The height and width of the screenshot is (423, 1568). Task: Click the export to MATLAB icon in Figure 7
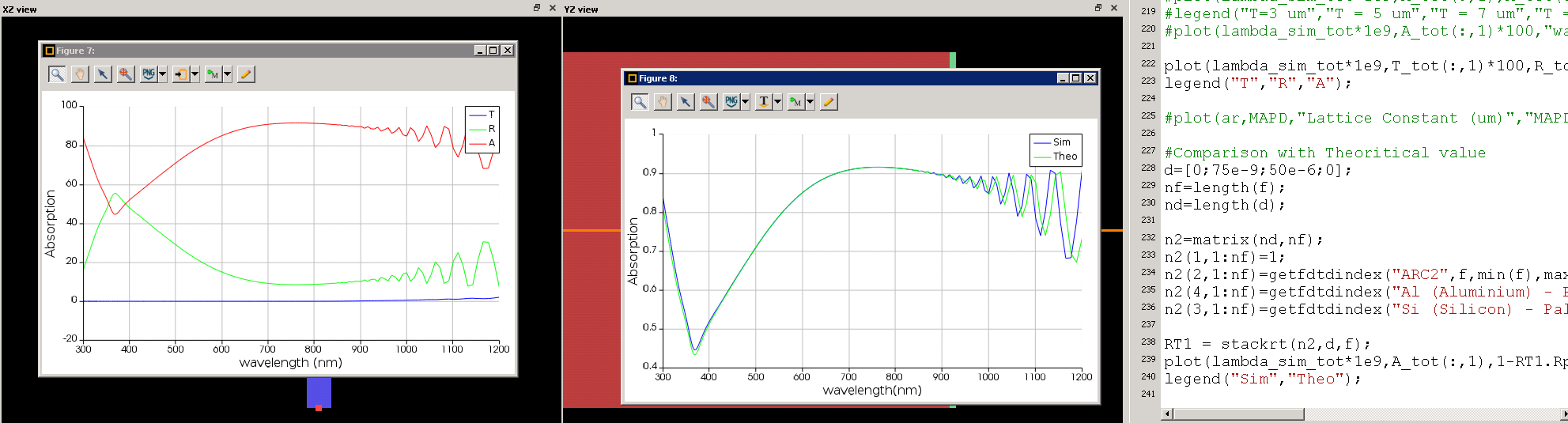click(x=213, y=74)
